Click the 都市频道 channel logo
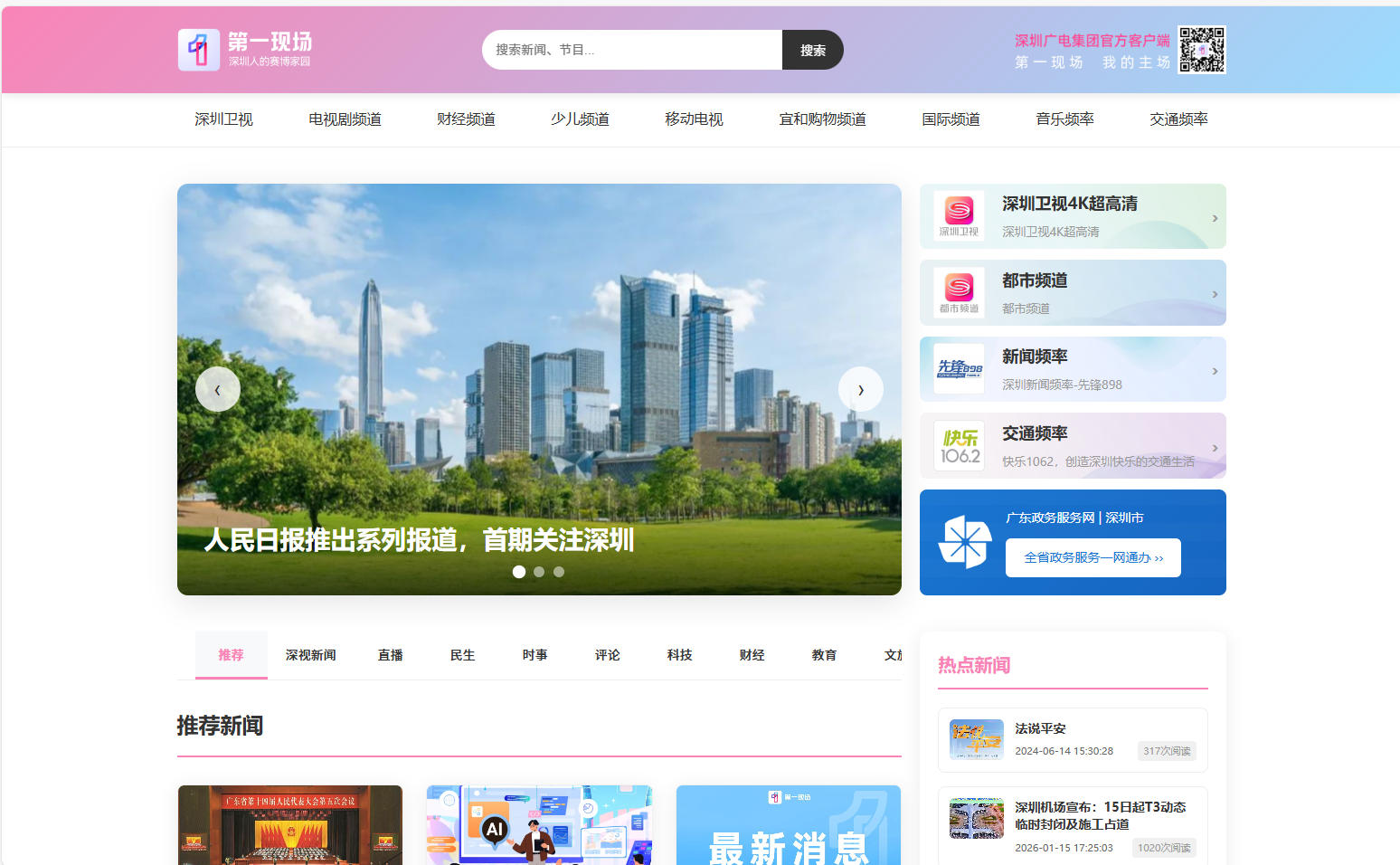Viewport: 1400px width, 865px height. pyautogui.click(x=959, y=292)
